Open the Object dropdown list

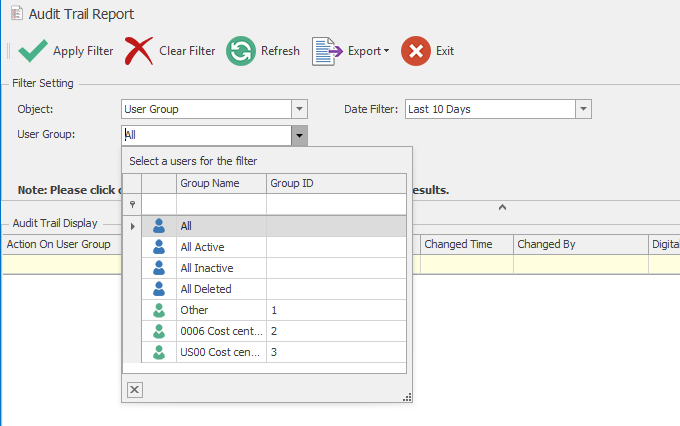pyautogui.click(x=299, y=109)
